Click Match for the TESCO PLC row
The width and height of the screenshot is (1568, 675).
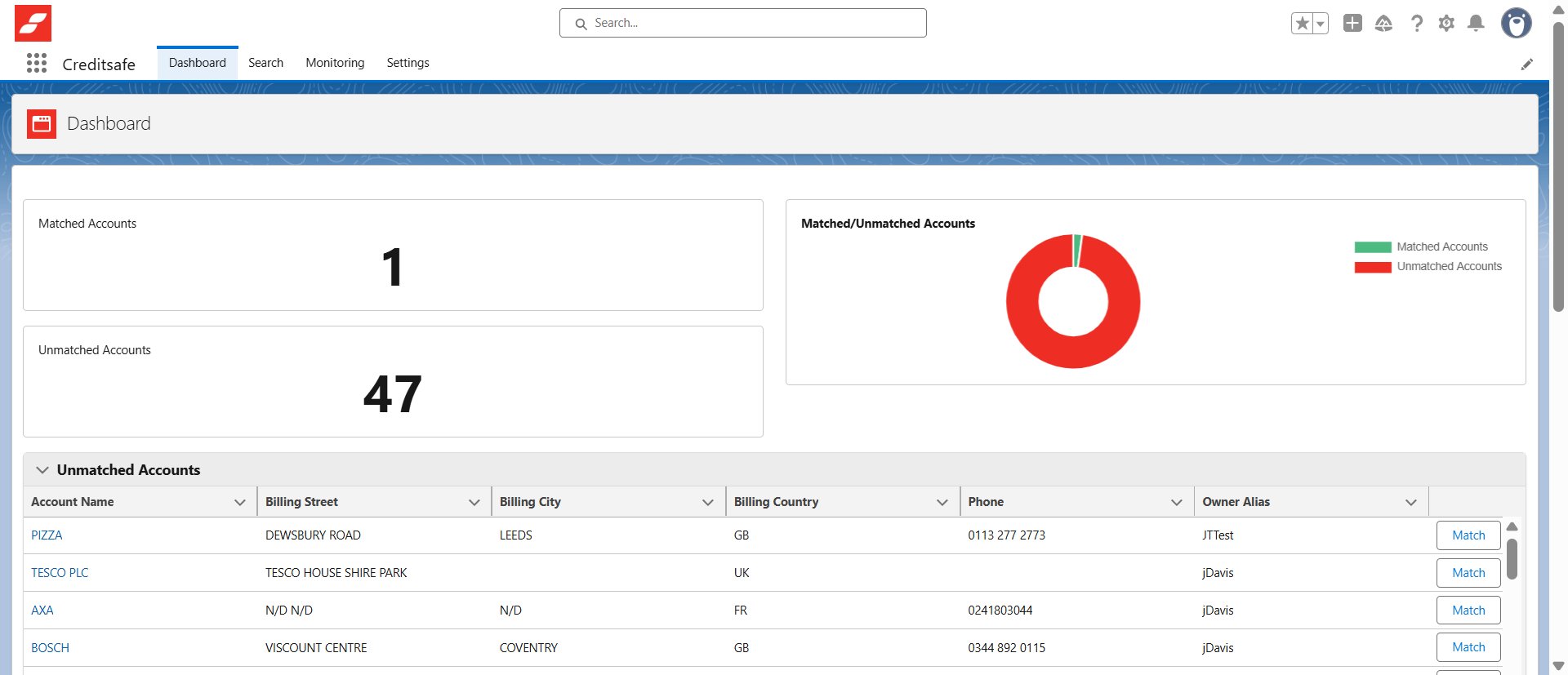[1468, 573]
